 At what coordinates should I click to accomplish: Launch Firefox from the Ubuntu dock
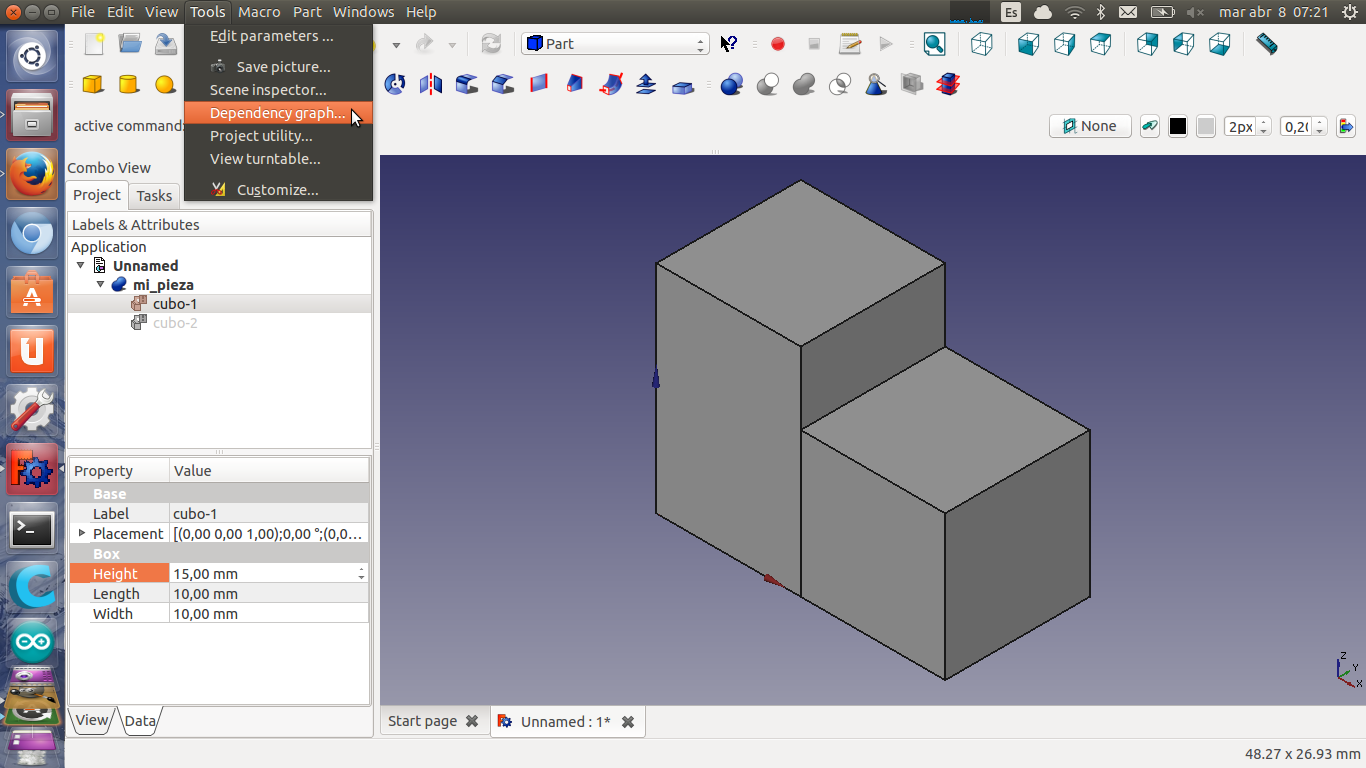[32, 175]
